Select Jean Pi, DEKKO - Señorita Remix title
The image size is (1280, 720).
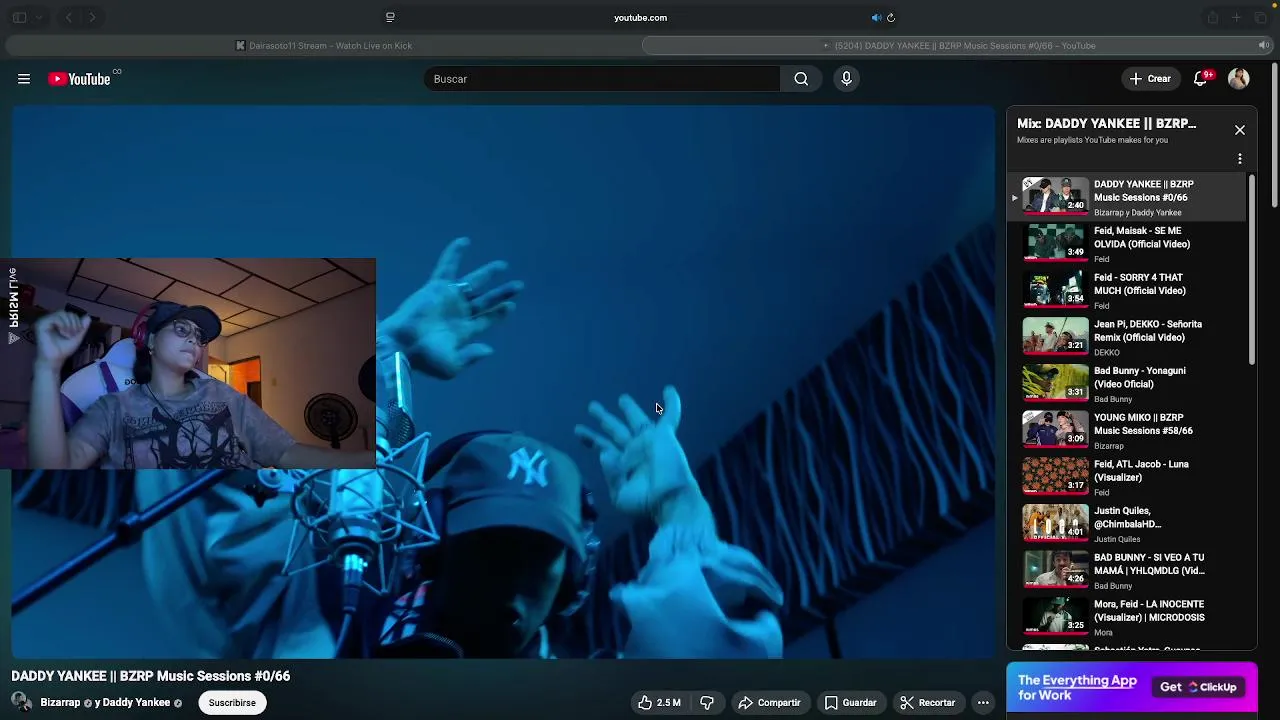(1148, 331)
